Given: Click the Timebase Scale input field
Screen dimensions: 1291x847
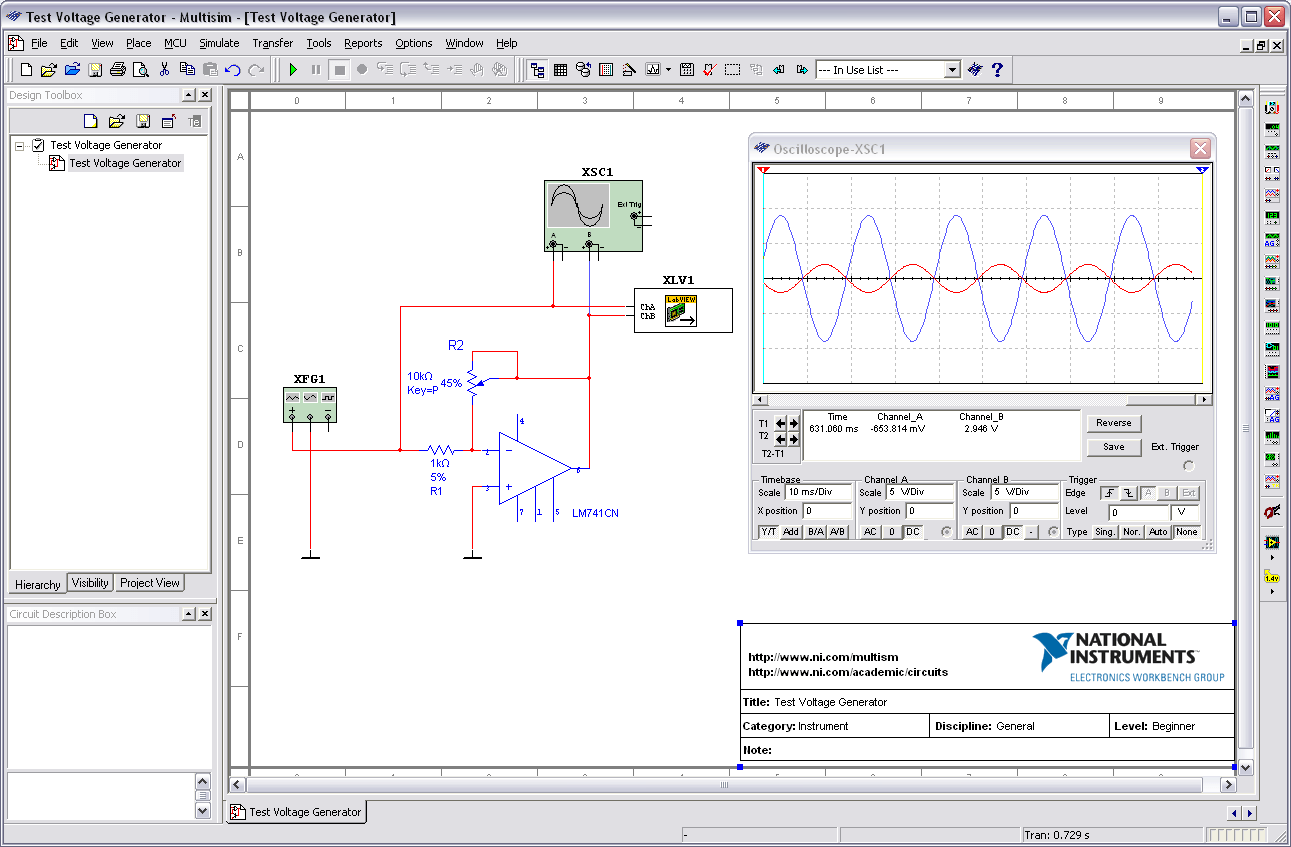Looking at the screenshot, I should click(820, 492).
